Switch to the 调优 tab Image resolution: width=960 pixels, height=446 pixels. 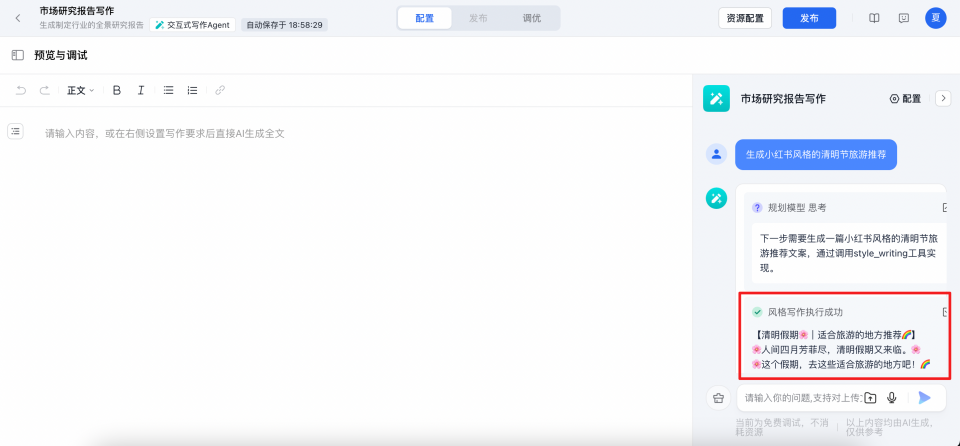tap(531, 18)
